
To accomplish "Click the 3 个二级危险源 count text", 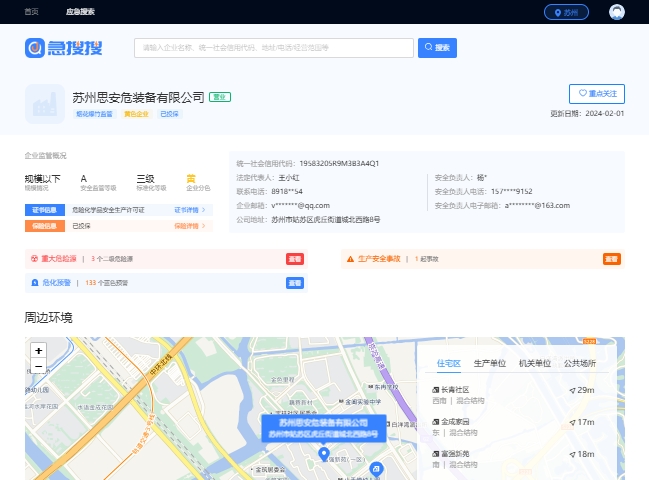I will tap(112, 259).
